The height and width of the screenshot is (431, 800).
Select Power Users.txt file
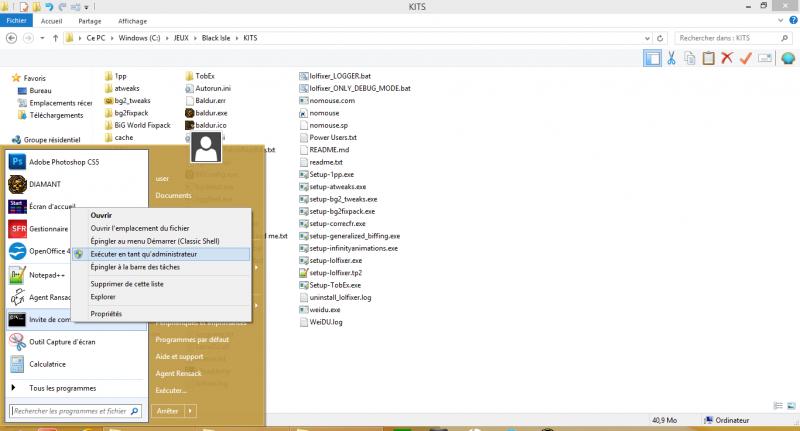[328, 138]
